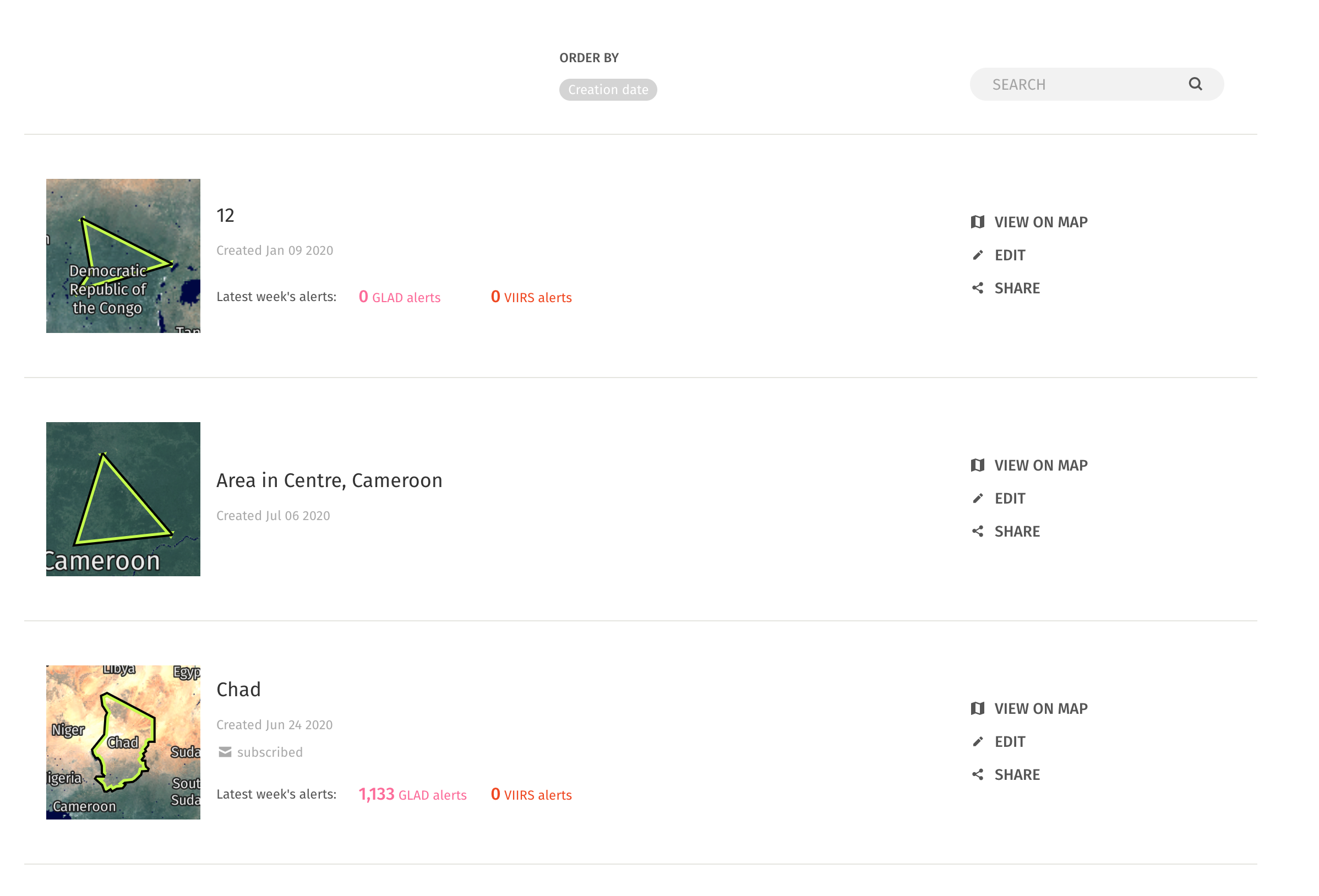Click the map icon for Area in Centre, Cameroon

[978, 465]
